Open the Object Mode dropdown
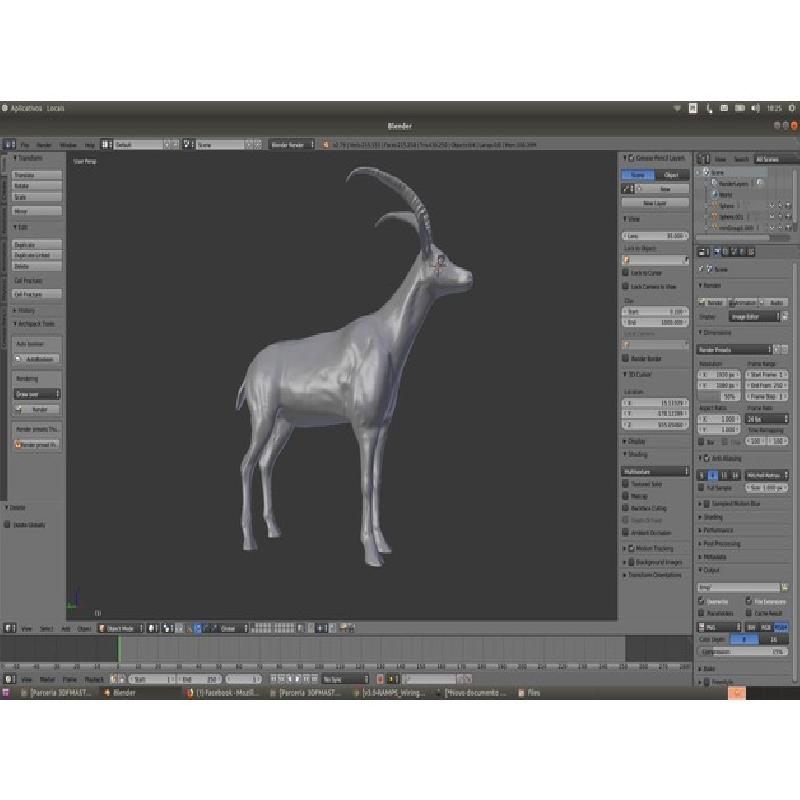Screen dimensions: 800x800 [x=120, y=628]
